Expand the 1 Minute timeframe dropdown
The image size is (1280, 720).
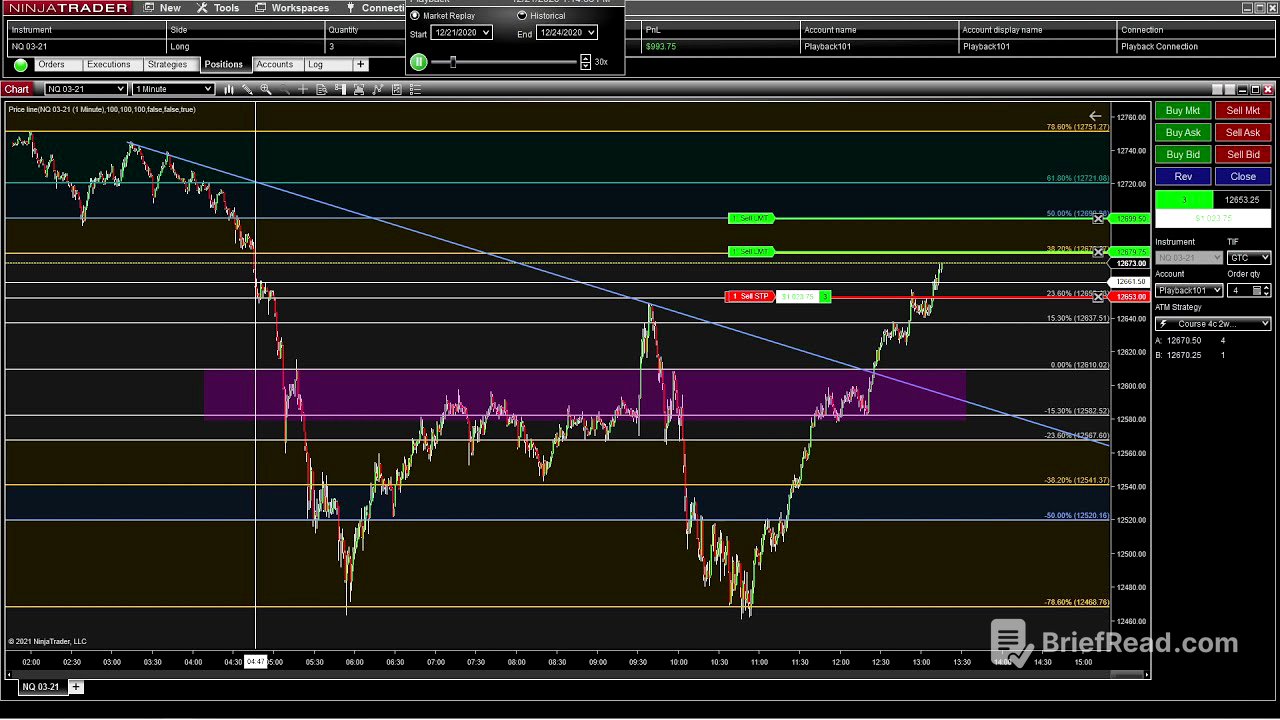206,89
